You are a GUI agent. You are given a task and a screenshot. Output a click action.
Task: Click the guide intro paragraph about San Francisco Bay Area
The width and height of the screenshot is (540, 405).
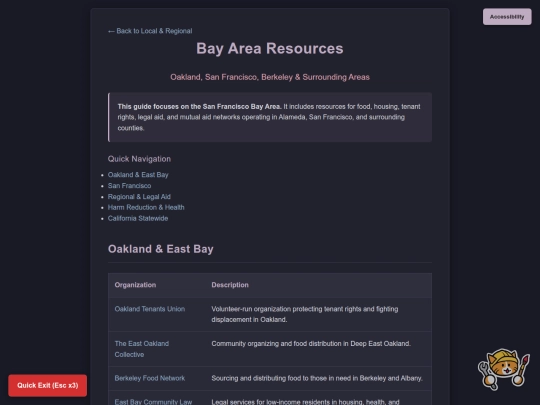click(270, 117)
